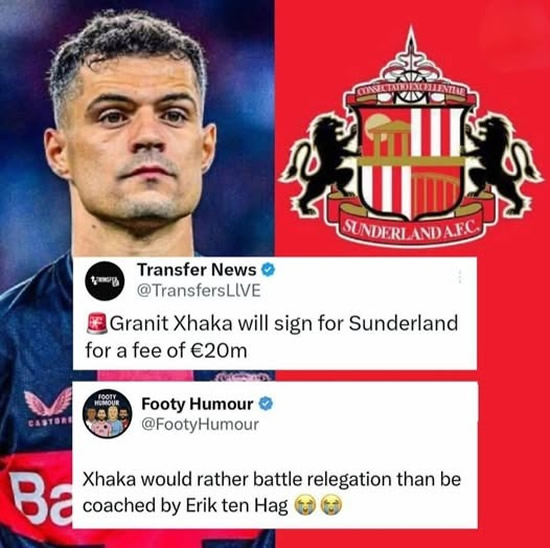550x548 pixels.
Task: Click the Sunderland A.F.C. crest
Action: click(411, 137)
